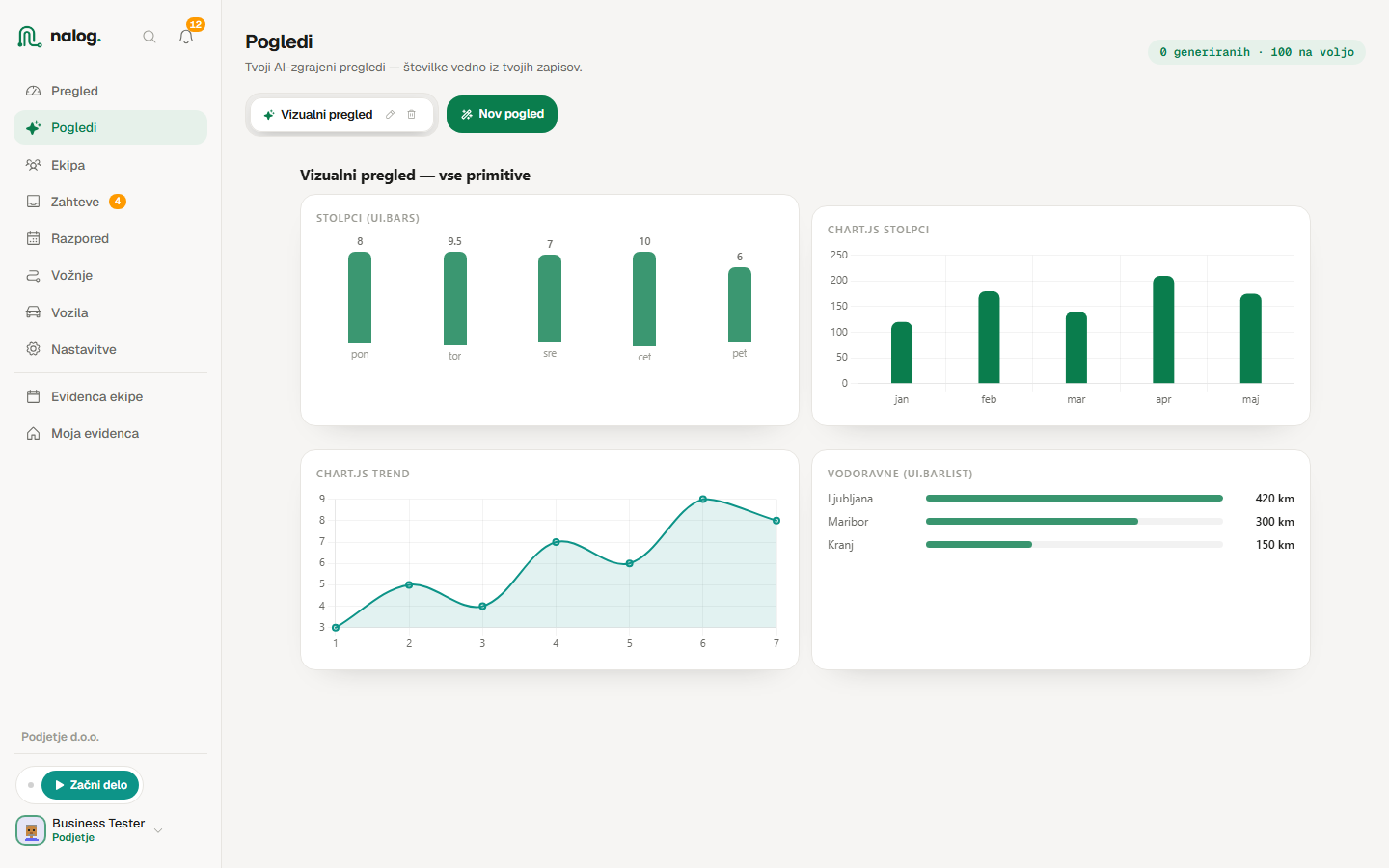Image resolution: width=1389 pixels, height=868 pixels.
Task: Expand the Business Tester account chevron
Action: (x=158, y=830)
